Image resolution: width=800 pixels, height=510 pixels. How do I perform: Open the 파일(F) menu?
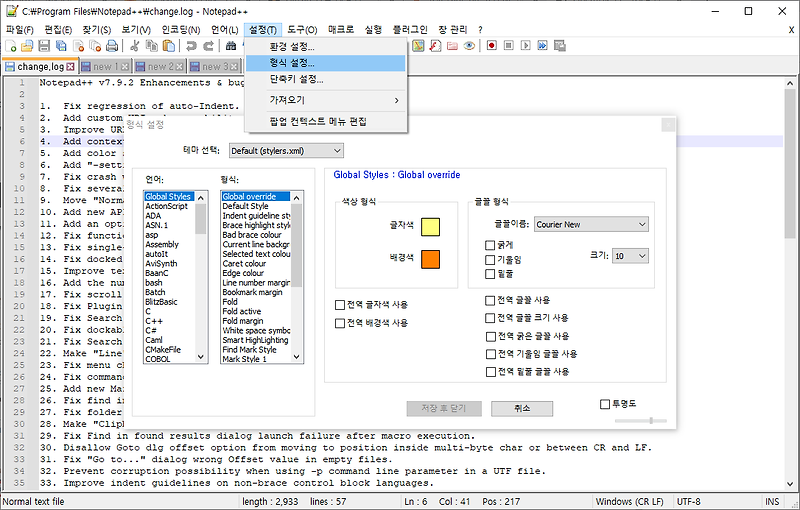[x=20, y=30]
